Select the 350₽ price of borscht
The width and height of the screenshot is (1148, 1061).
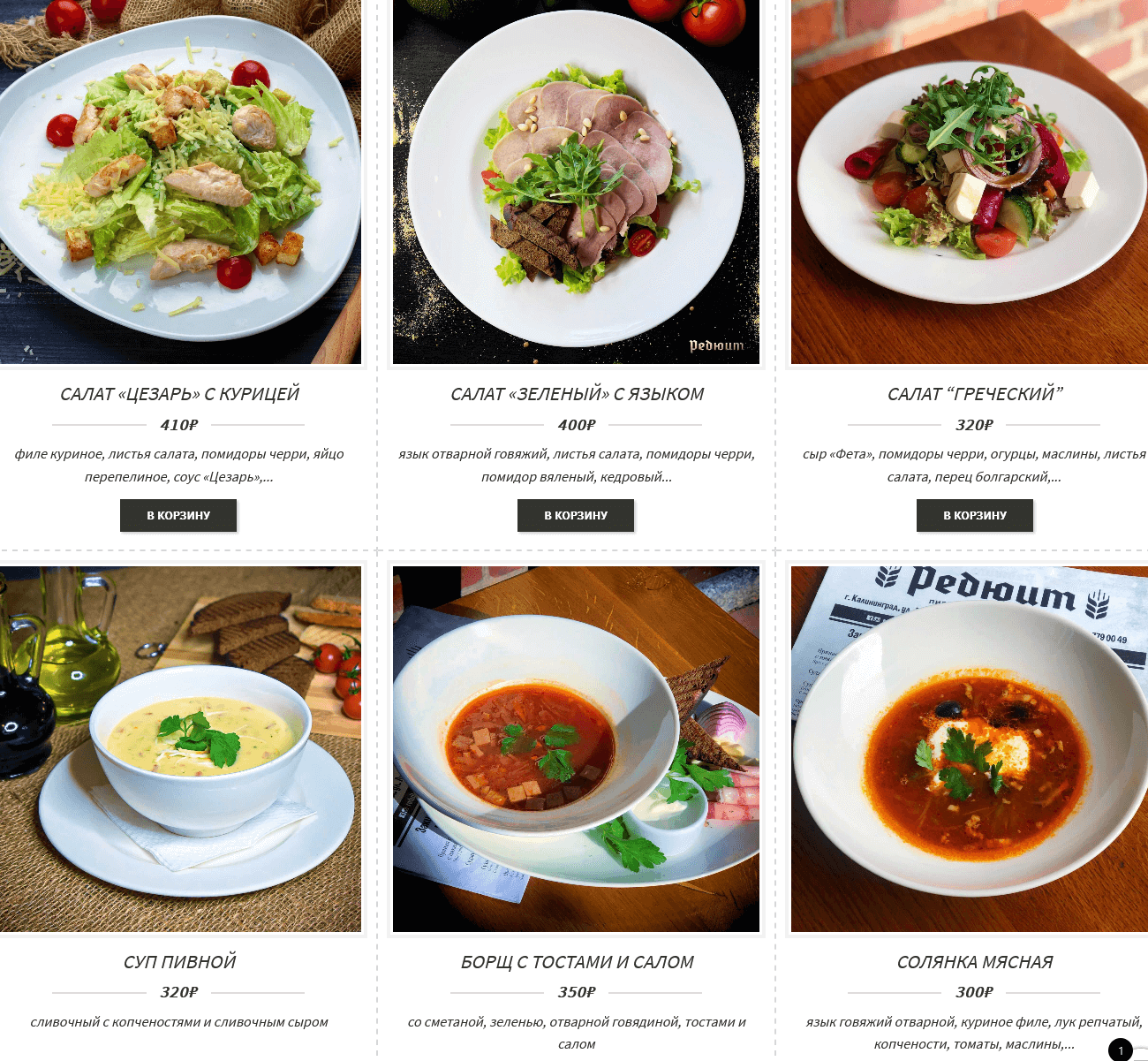577,992
